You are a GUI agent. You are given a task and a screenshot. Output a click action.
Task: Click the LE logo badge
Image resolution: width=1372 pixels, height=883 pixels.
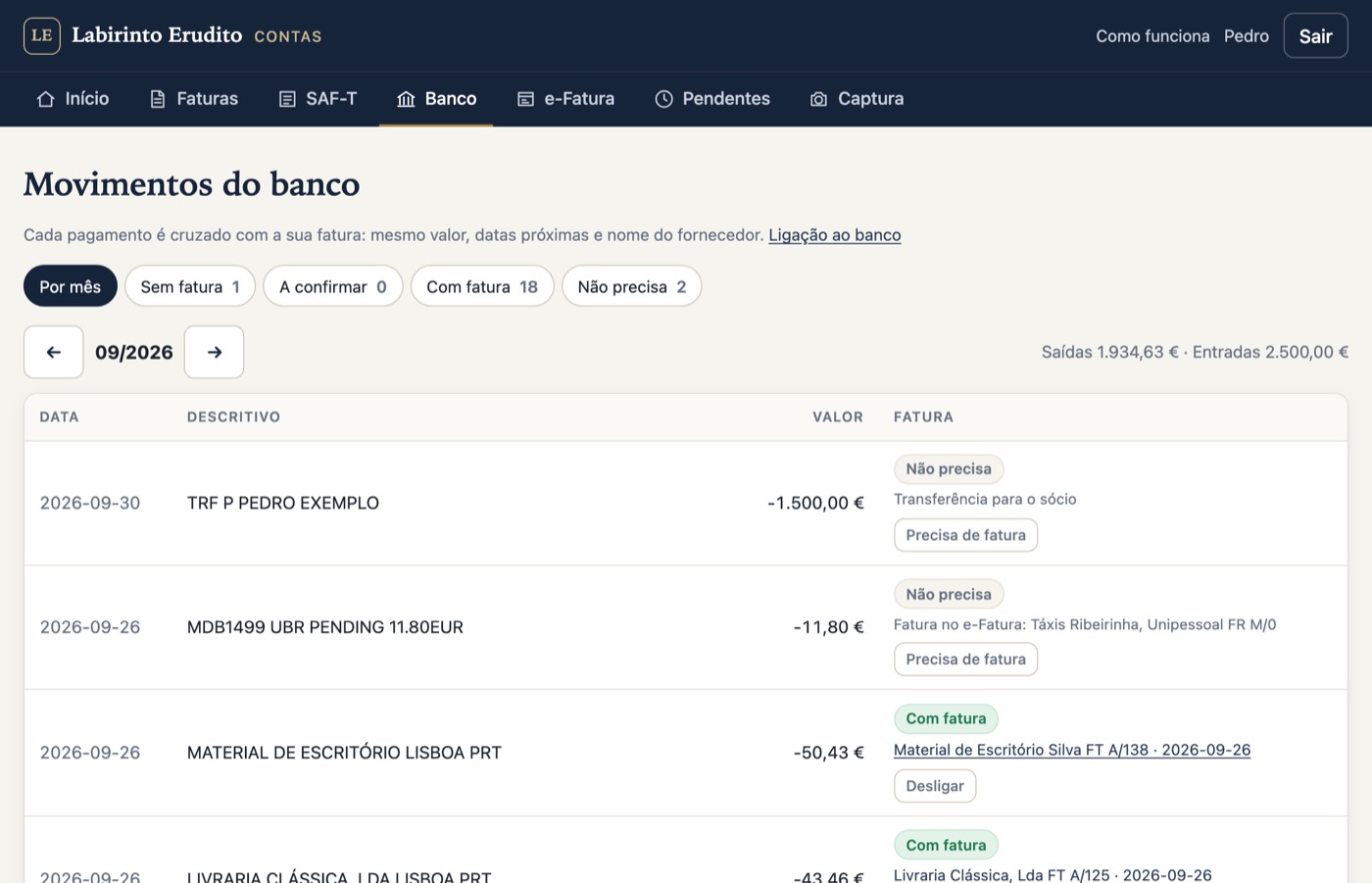42,35
